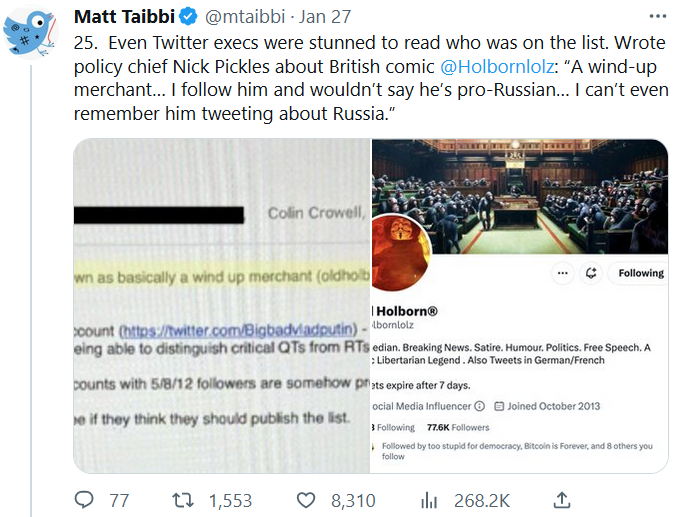Click Matt Taibbi's blue verified badge
Image resolution: width=681 pixels, height=517 pixels.
tap(187, 18)
